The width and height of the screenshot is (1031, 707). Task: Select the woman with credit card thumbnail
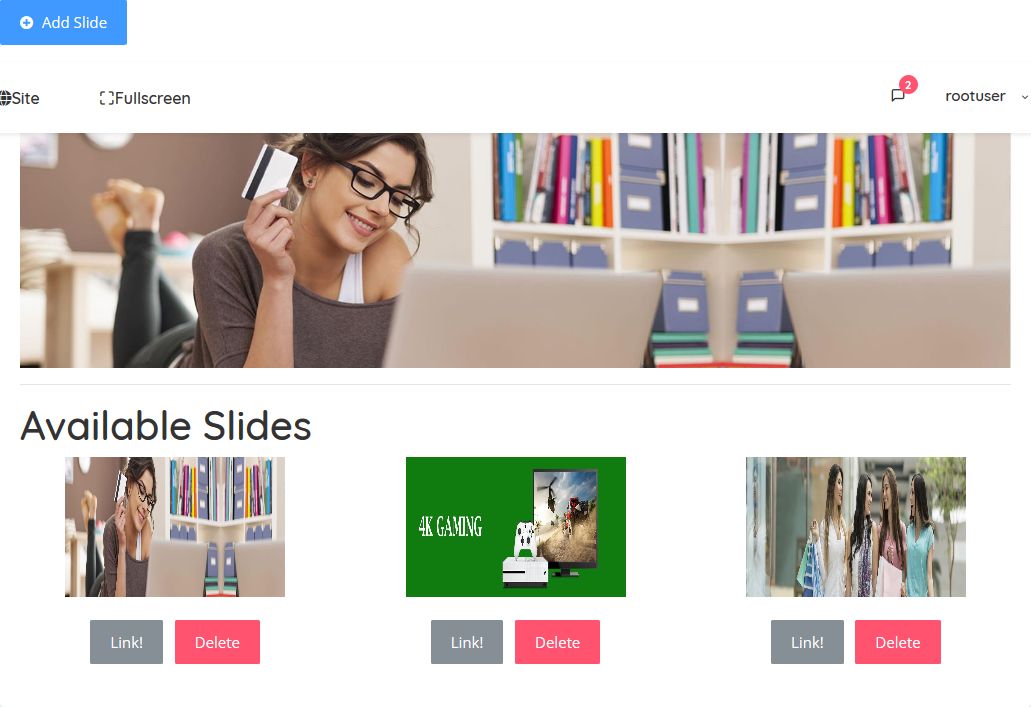(x=175, y=527)
